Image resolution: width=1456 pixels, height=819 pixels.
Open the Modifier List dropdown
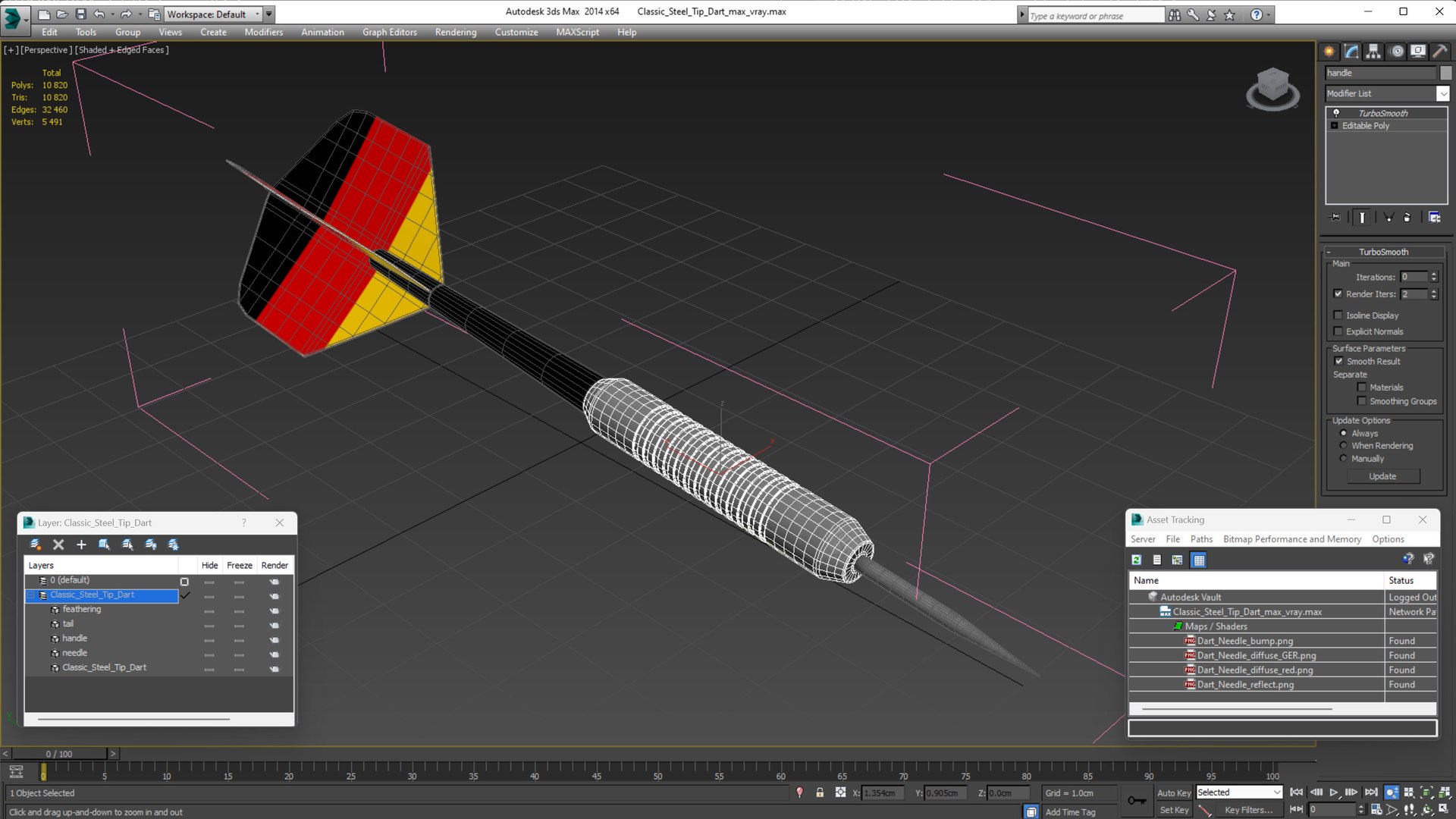click(1442, 93)
